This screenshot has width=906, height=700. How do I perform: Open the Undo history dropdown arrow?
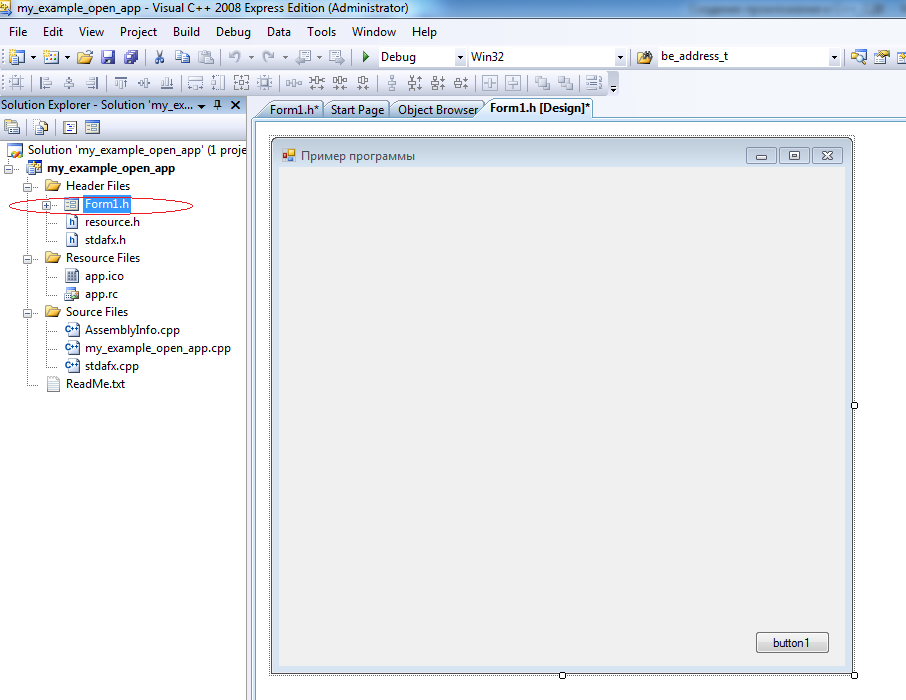point(251,57)
